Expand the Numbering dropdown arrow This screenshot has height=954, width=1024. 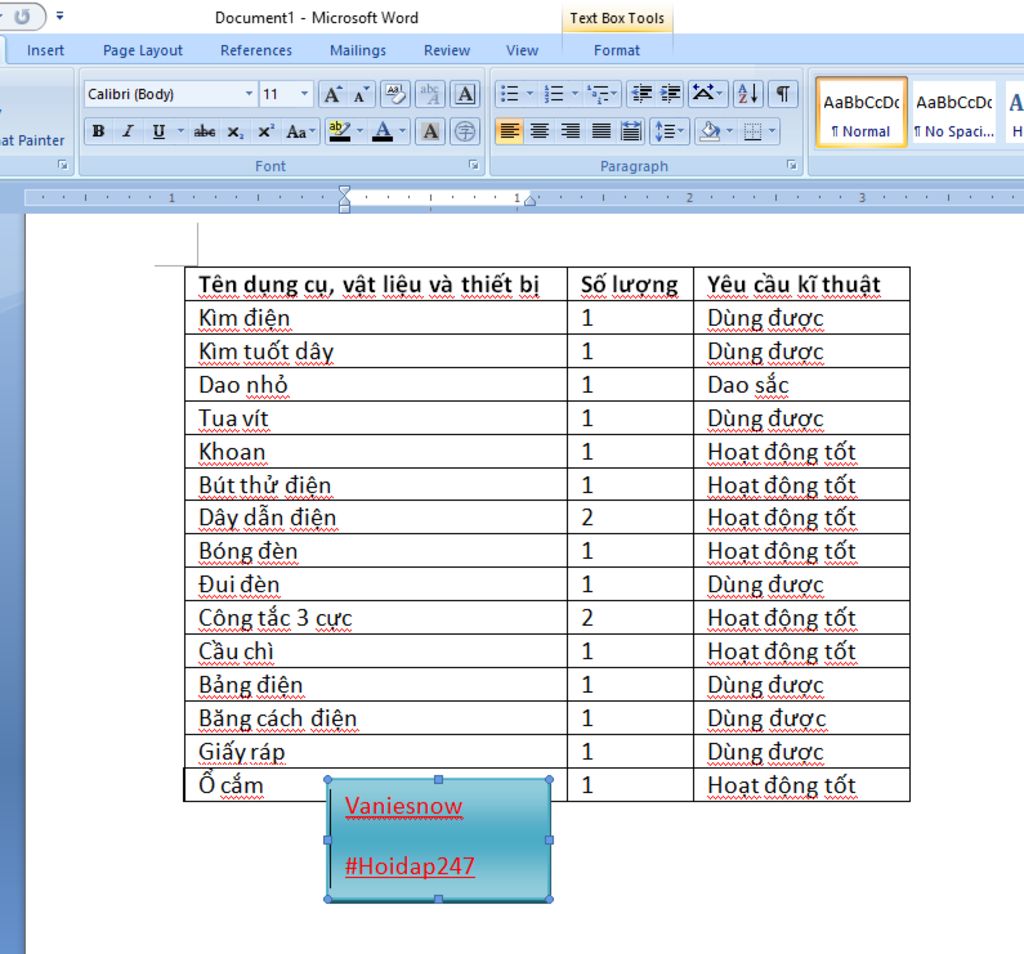pyautogui.click(x=575, y=94)
